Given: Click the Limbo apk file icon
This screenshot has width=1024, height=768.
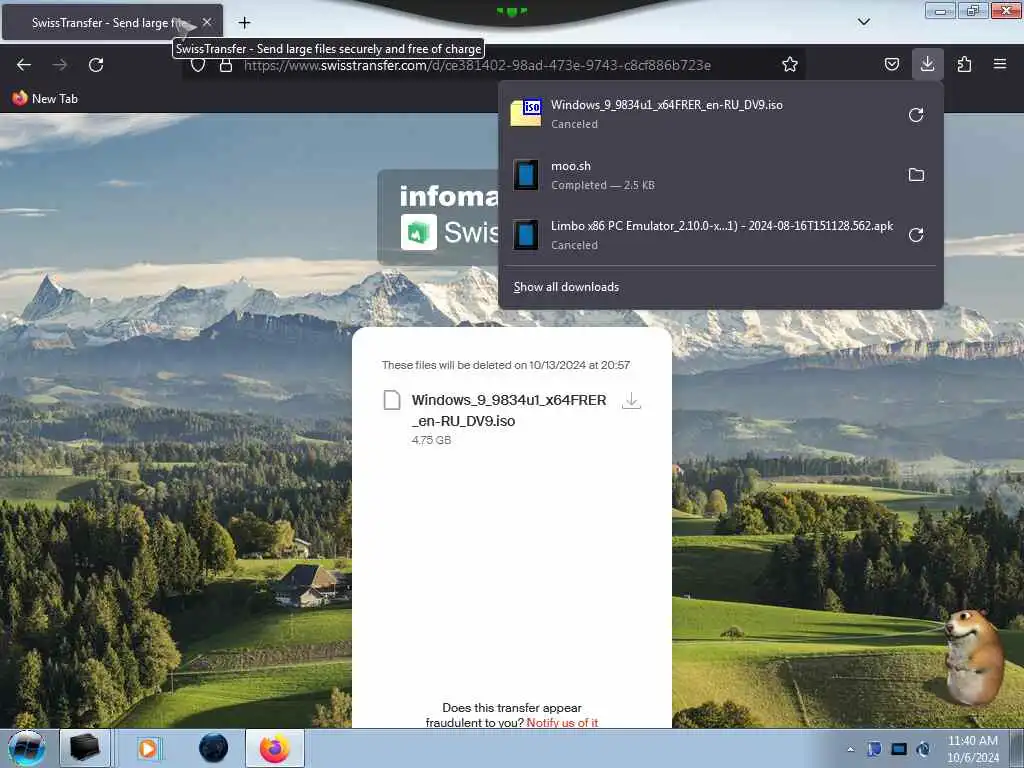Looking at the screenshot, I should pyautogui.click(x=526, y=235).
